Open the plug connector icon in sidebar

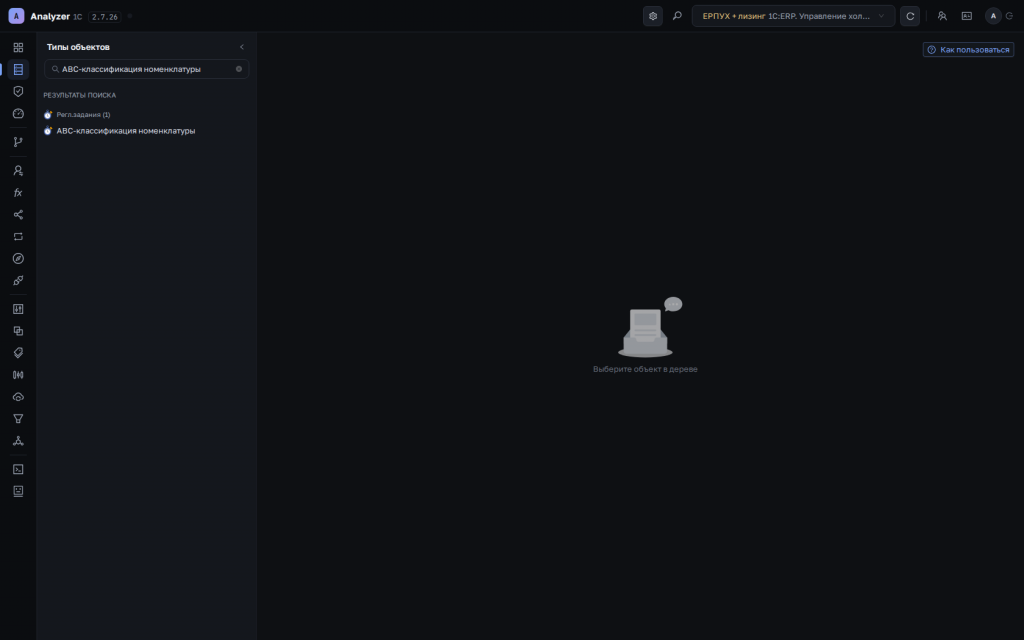(x=18, y=280)
